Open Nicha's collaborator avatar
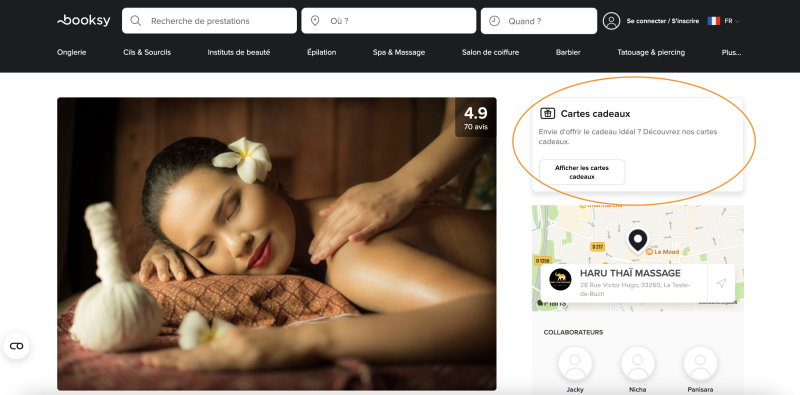 638,363
